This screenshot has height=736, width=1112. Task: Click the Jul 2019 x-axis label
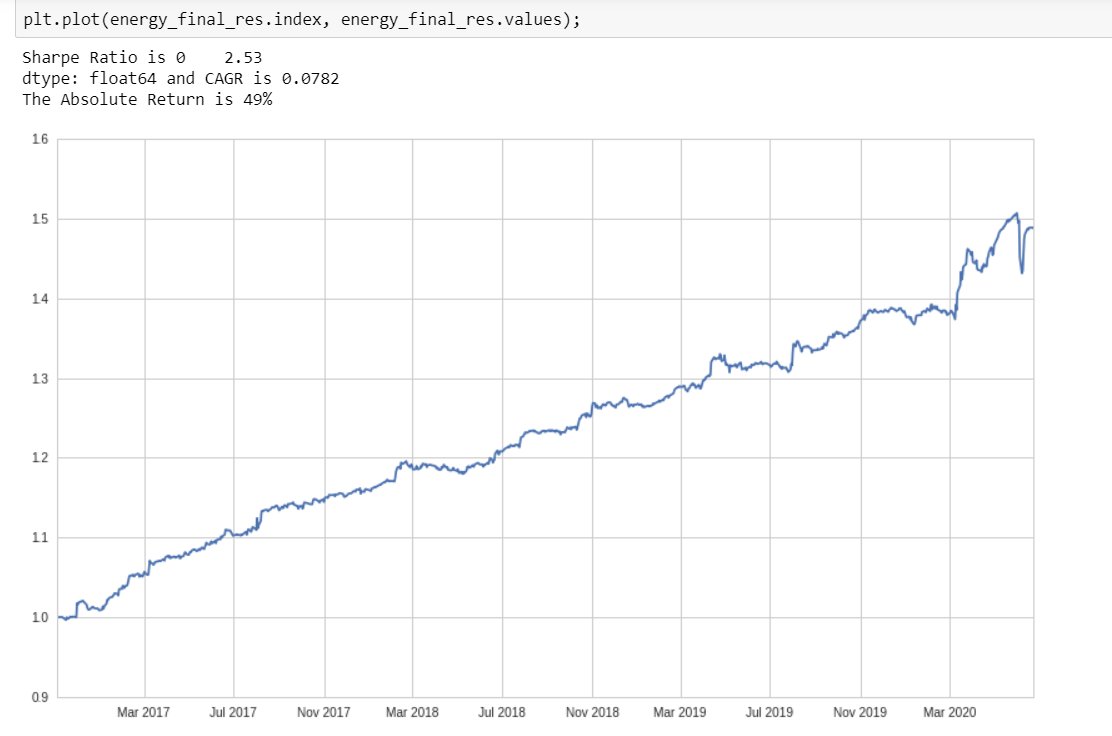tap(768, 712)
